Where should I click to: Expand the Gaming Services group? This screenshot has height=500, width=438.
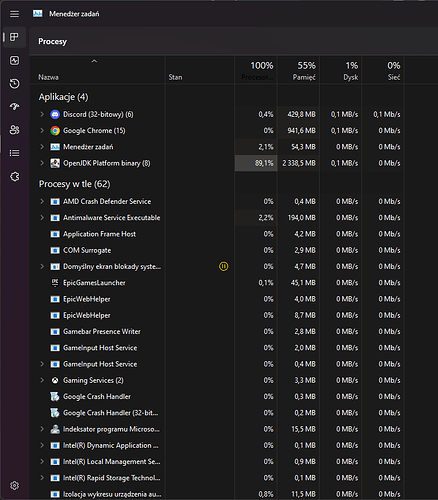[x=42, y=380]
